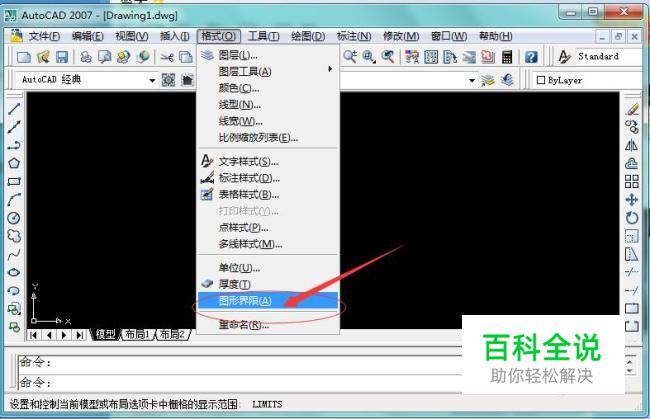650x419 pixels.
Task: Click the Help question mark icon
Action: 531,56
